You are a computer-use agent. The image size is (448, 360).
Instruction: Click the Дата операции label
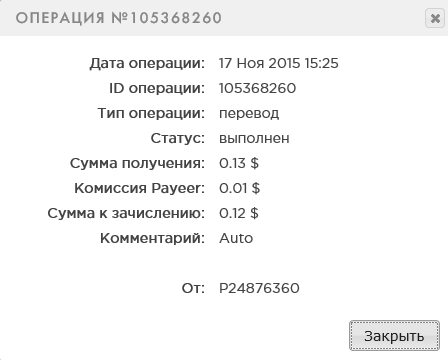pyautogui.click(x=147, y=64)
